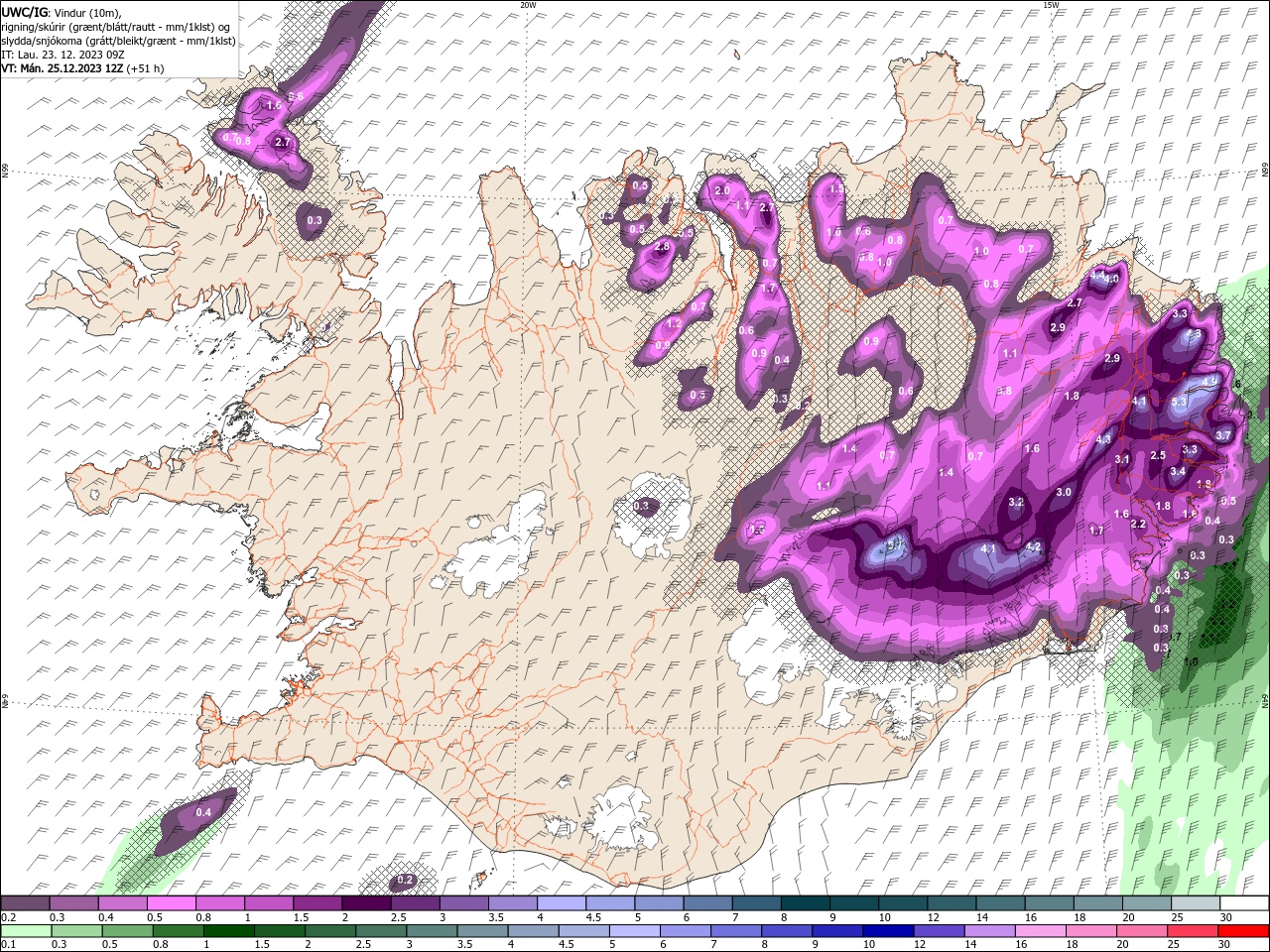This screenshot has height=952, width=1270.
Task: Click the 4.2 precipitation value on the map
Action: [x=1033, y=546]
